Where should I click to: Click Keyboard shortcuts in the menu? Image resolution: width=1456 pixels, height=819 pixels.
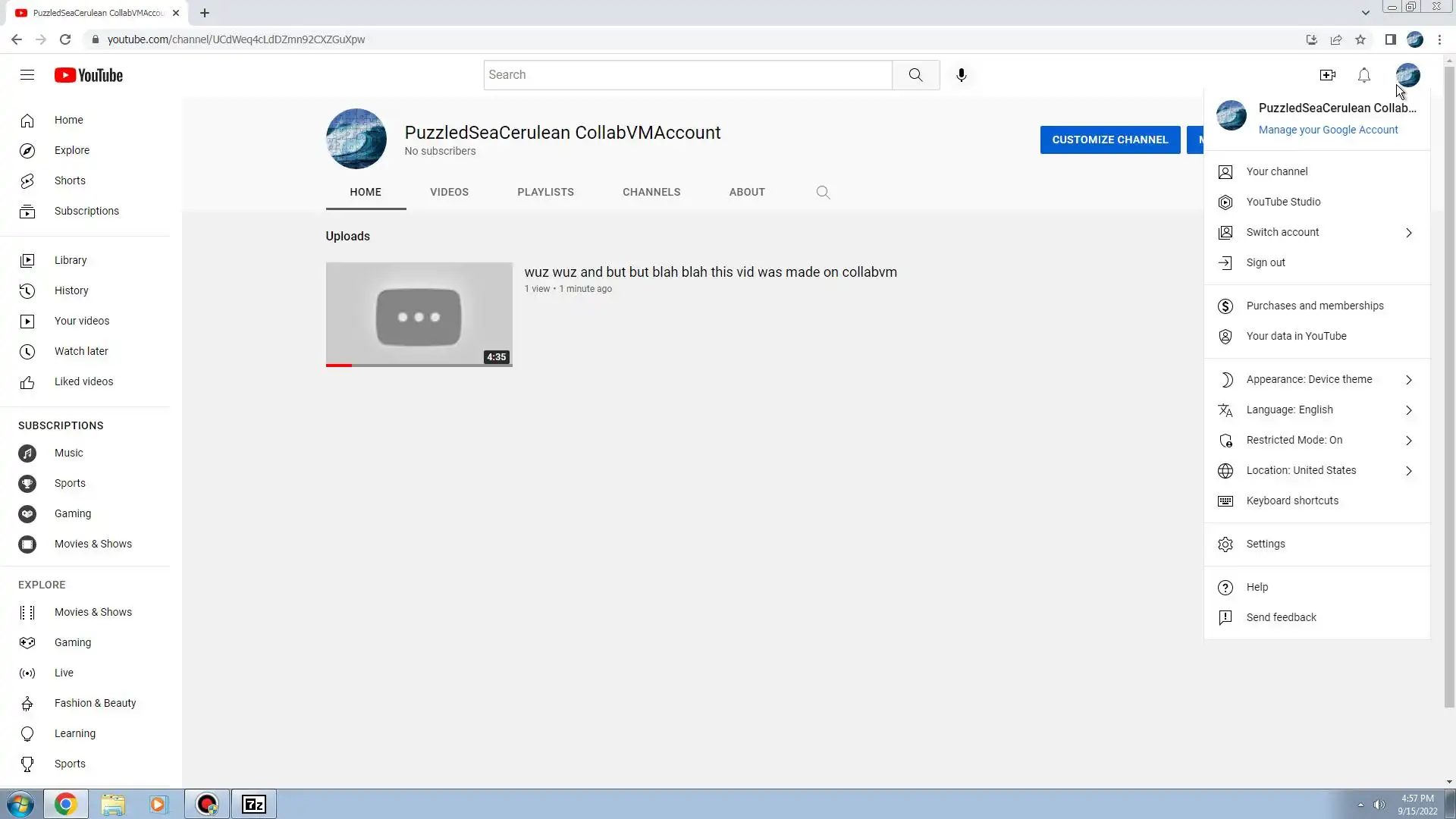pyautogui.click(x=1292, y=500)
